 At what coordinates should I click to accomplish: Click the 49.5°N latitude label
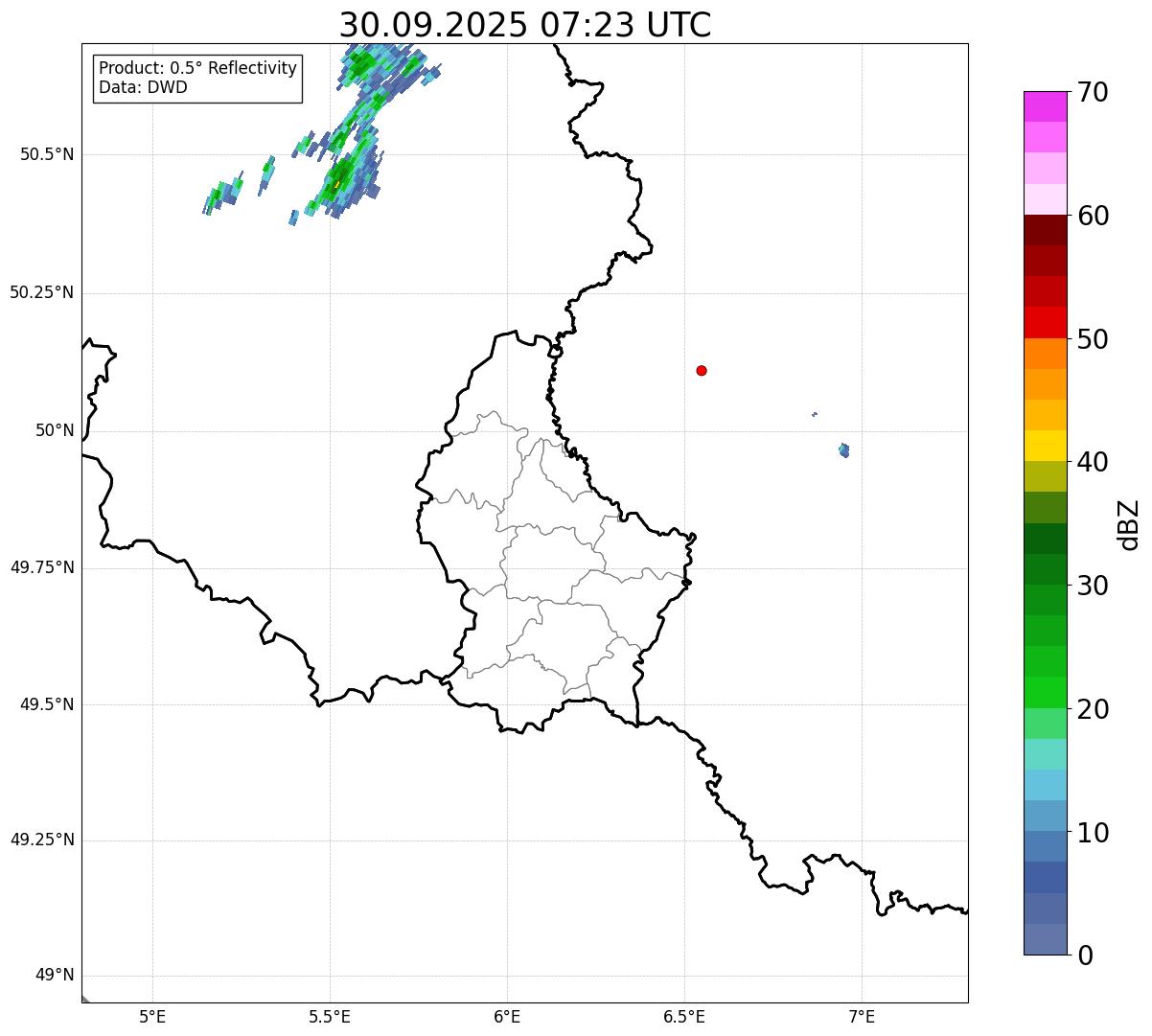[x=47, y=704]
